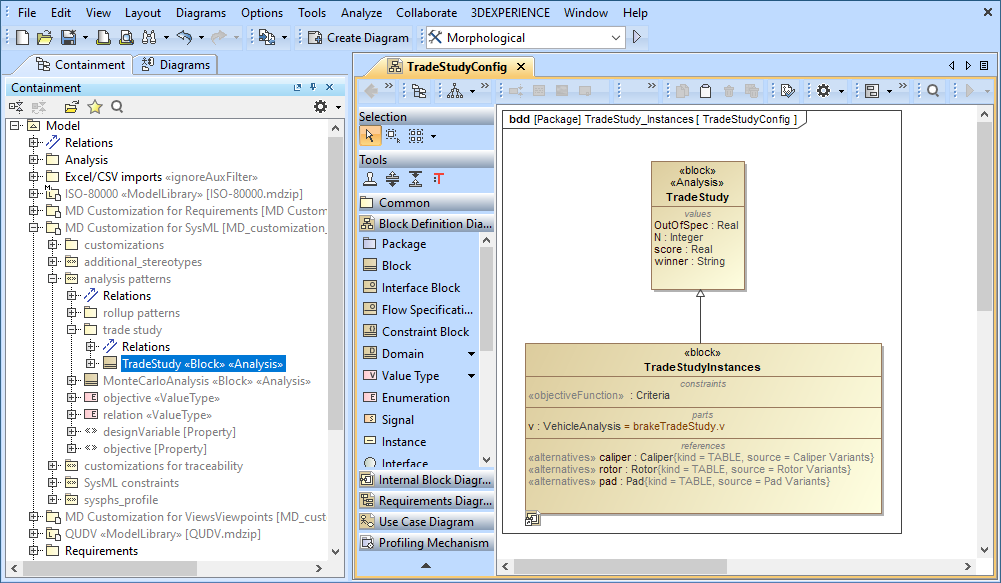The image size is (1001, 583).
Task: Click the Paste clipboard icon in diagram toolbar
Action: pos(705,91)
